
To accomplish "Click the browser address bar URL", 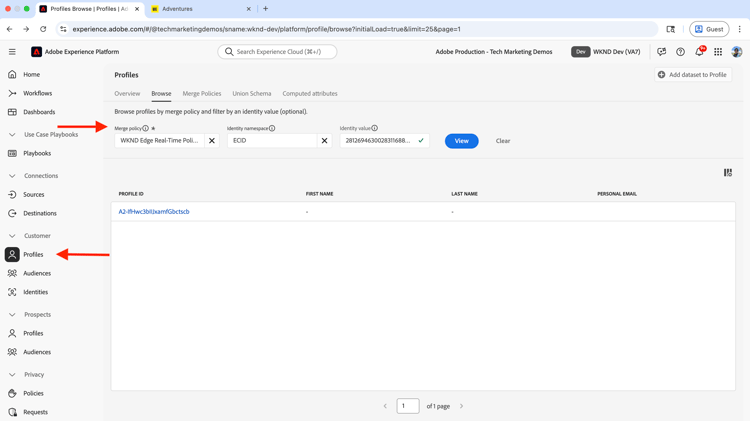I will (x=266, y=29).
